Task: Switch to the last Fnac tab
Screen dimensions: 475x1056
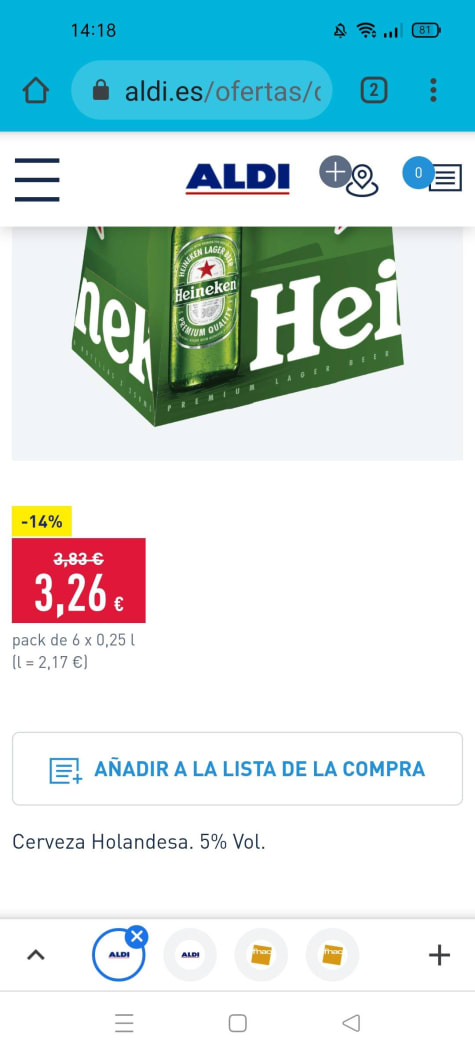Action: [x=332, y=955]
